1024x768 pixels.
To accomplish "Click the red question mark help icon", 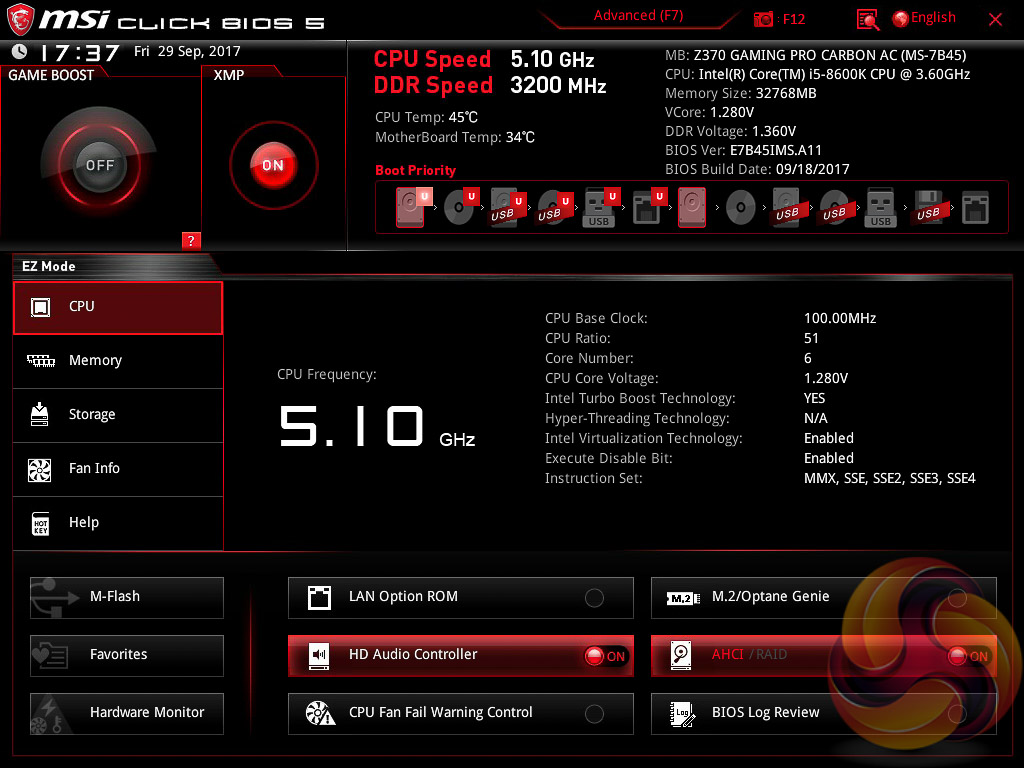I will [192, 240].
